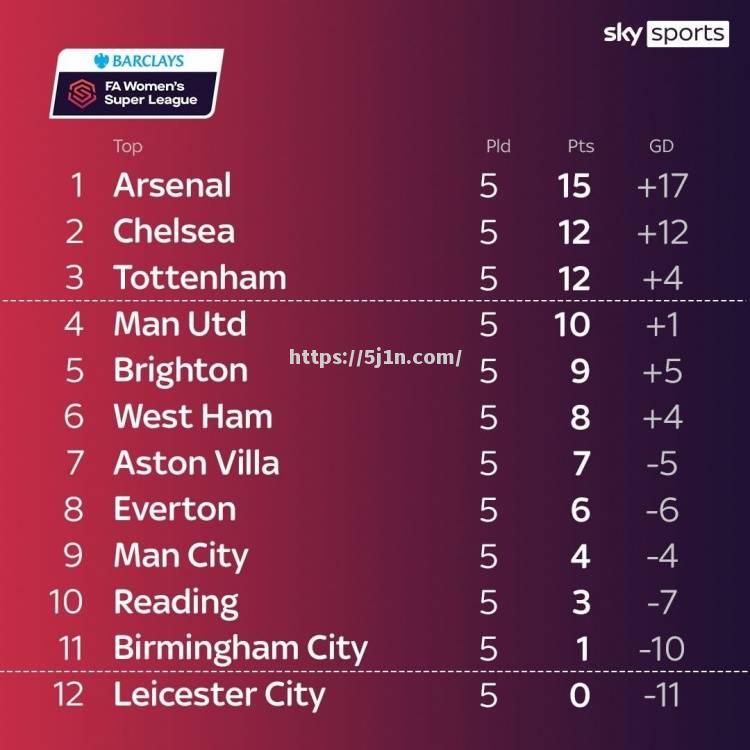This screenshot has height=750, width=750.
Task: Click the Top label header
Action: tap(128, 146)
